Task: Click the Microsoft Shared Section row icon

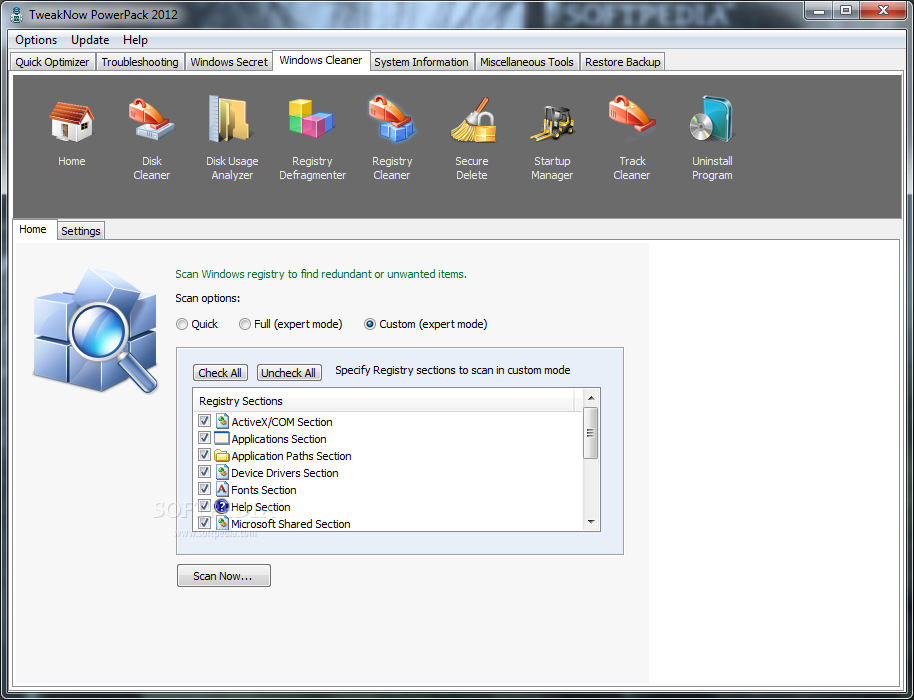Action: point(222,523)
